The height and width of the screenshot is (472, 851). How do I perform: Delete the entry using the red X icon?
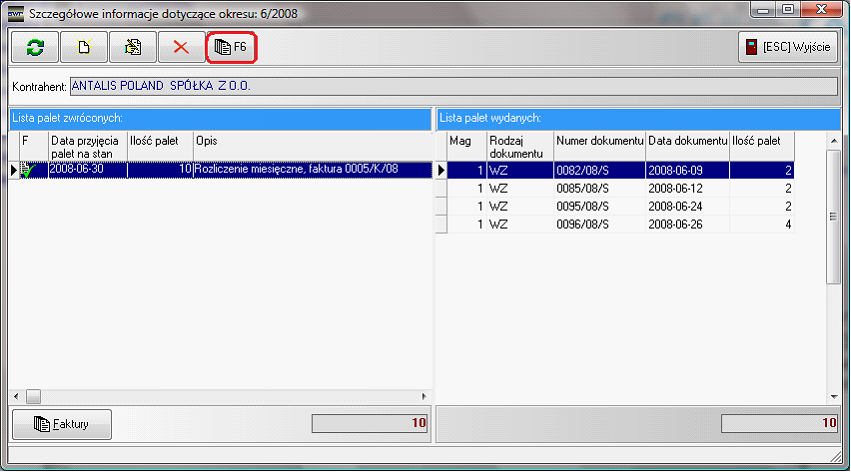(181, 47)
